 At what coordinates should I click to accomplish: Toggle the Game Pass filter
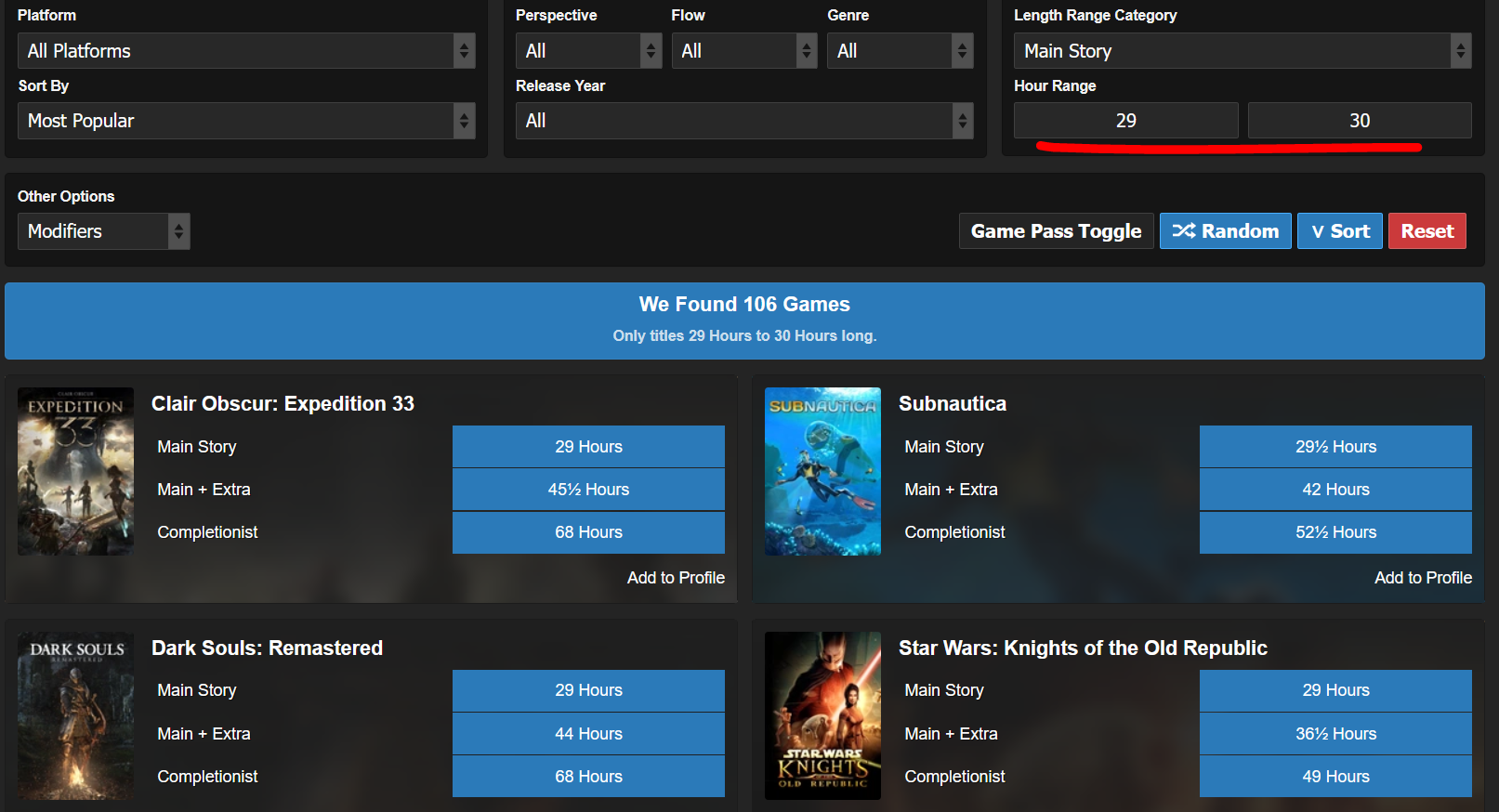(1057, 231)
